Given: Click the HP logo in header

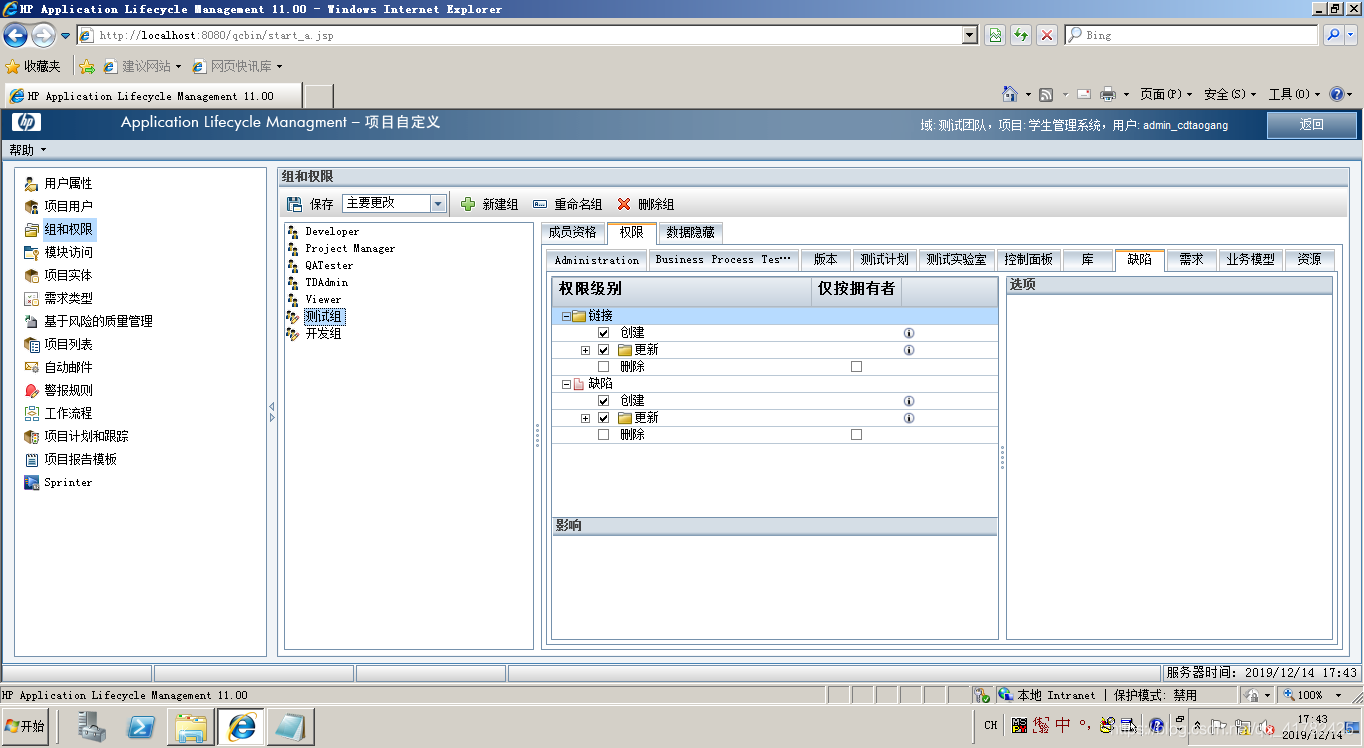Looking at the screenshot, I should (x=27, y=123).
